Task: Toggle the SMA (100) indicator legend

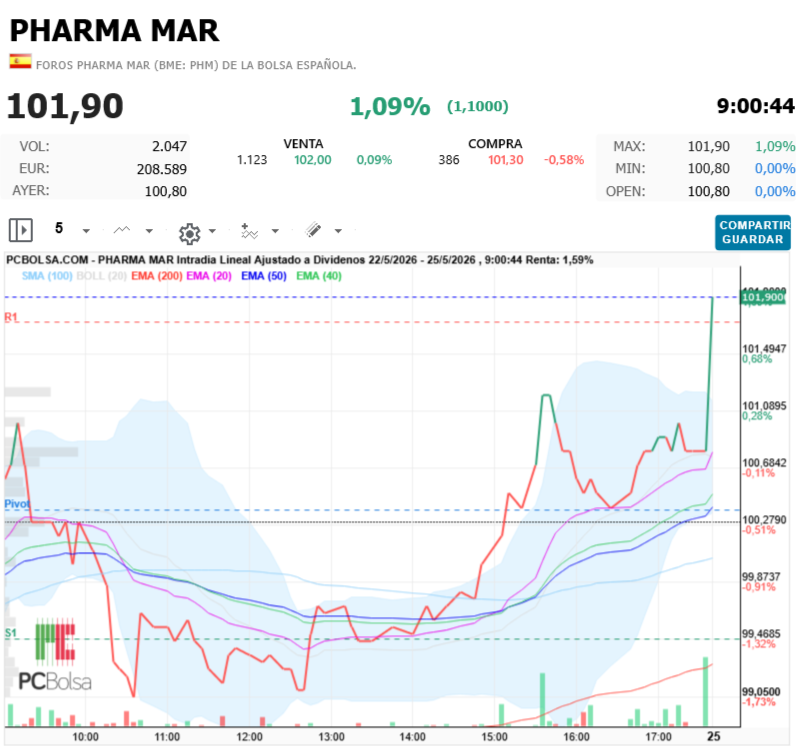Action: pos(47,276)
